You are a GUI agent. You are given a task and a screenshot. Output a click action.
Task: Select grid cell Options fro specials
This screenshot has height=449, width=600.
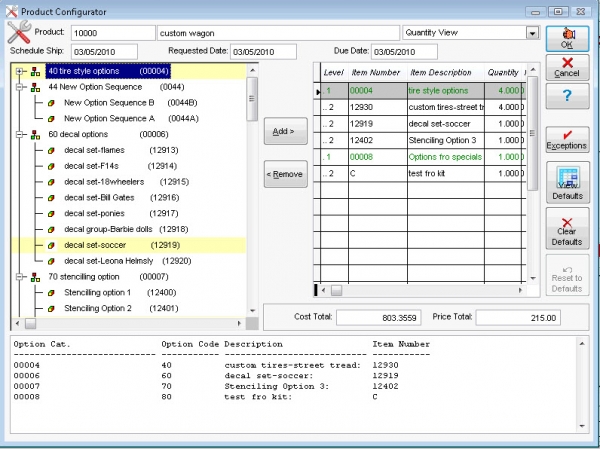446,157
